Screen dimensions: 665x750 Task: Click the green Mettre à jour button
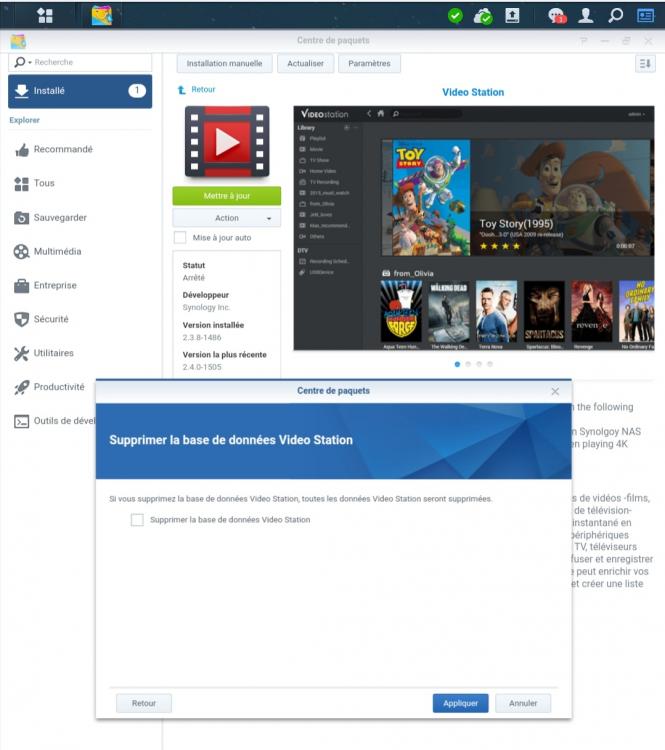coord(227,196)
